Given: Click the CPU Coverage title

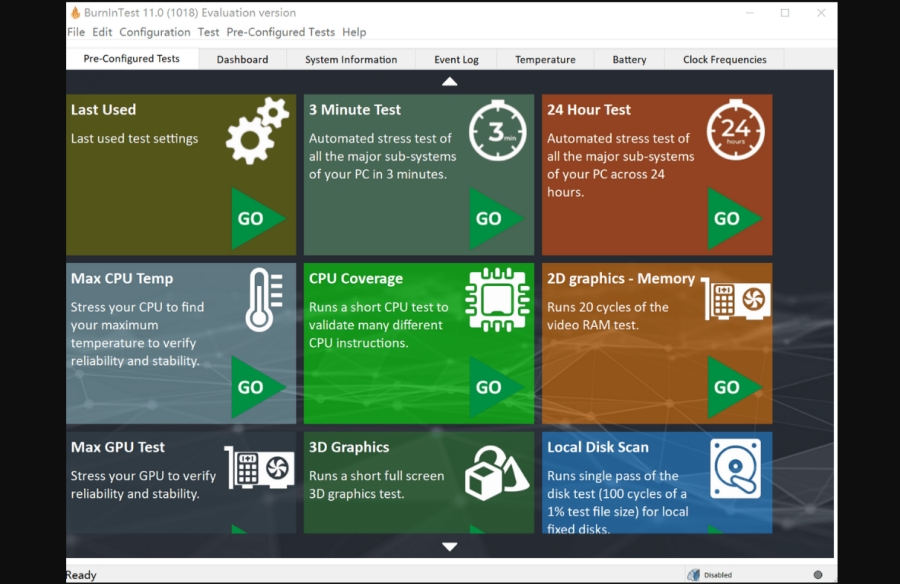Looking at the screenshot, I should (356, 279).
